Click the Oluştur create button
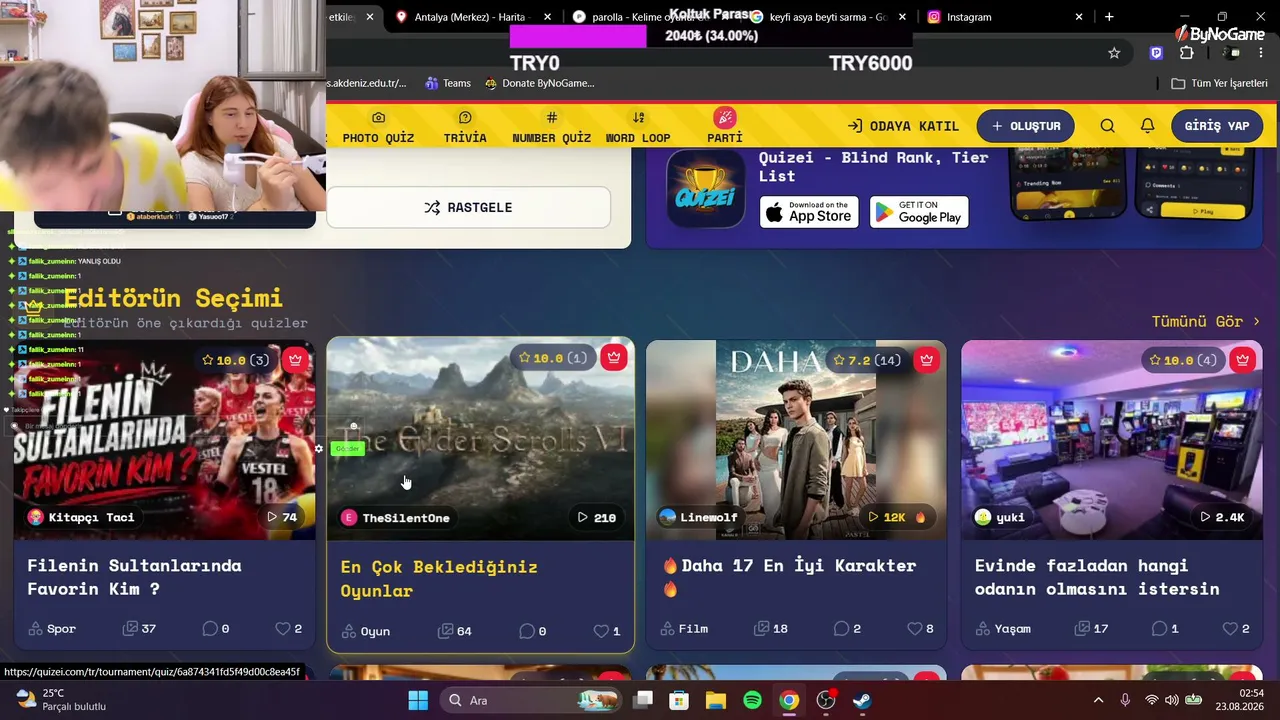This screenshot has width=1280, height=720. click(1026, 126)
